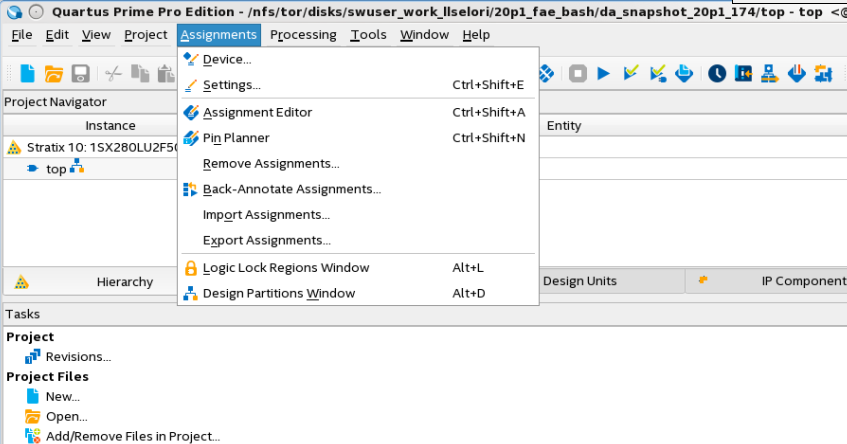Open Pin Planner from the menu
Image resolution: width=847 pixels, height=444 pixels.
tap(236, 138)
